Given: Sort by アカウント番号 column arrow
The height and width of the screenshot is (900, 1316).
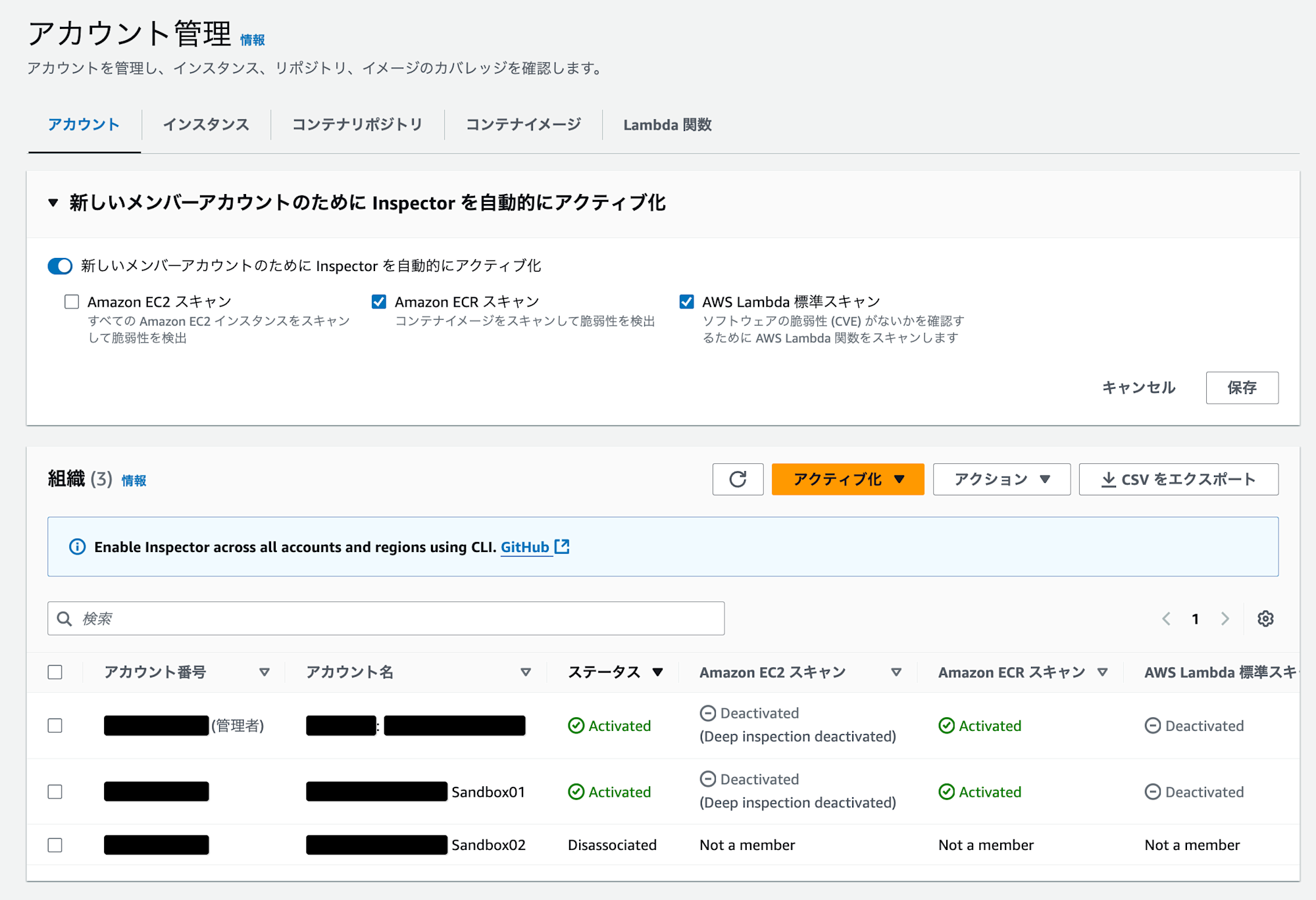Looking at the screenshot, I should (265, 672).
